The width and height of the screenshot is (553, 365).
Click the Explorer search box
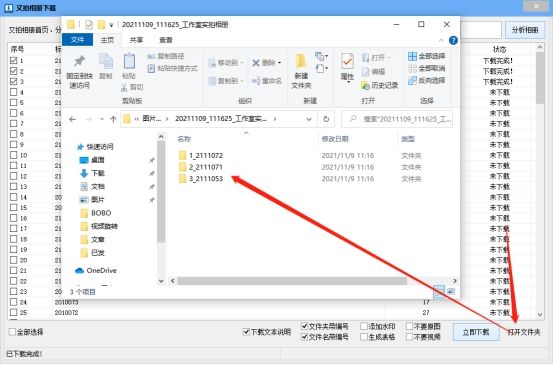pos(397,119)
